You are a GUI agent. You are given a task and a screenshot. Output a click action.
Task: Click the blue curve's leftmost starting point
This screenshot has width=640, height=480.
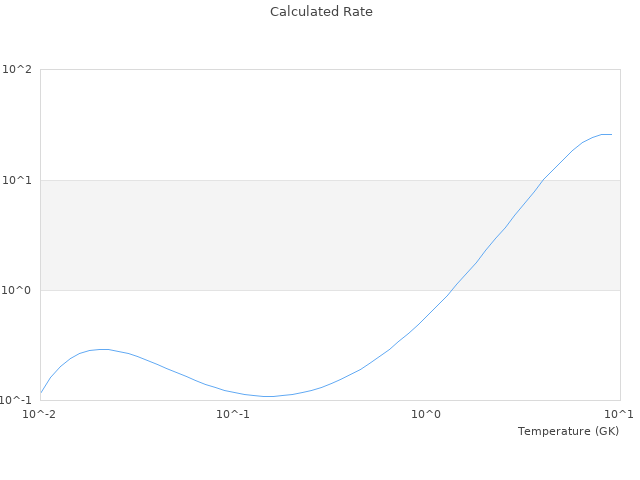point(41,392)
